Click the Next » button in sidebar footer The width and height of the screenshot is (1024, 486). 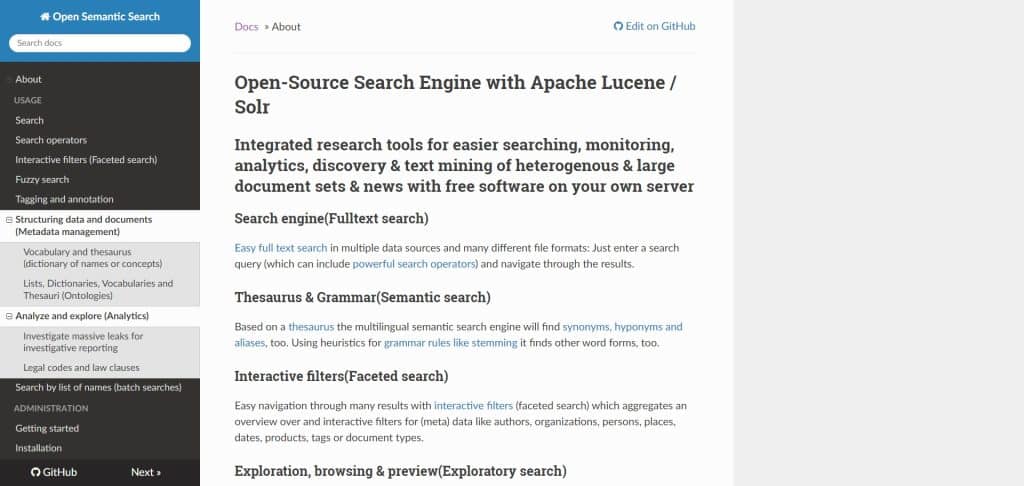pyautogui.click(x=146, y=472)
